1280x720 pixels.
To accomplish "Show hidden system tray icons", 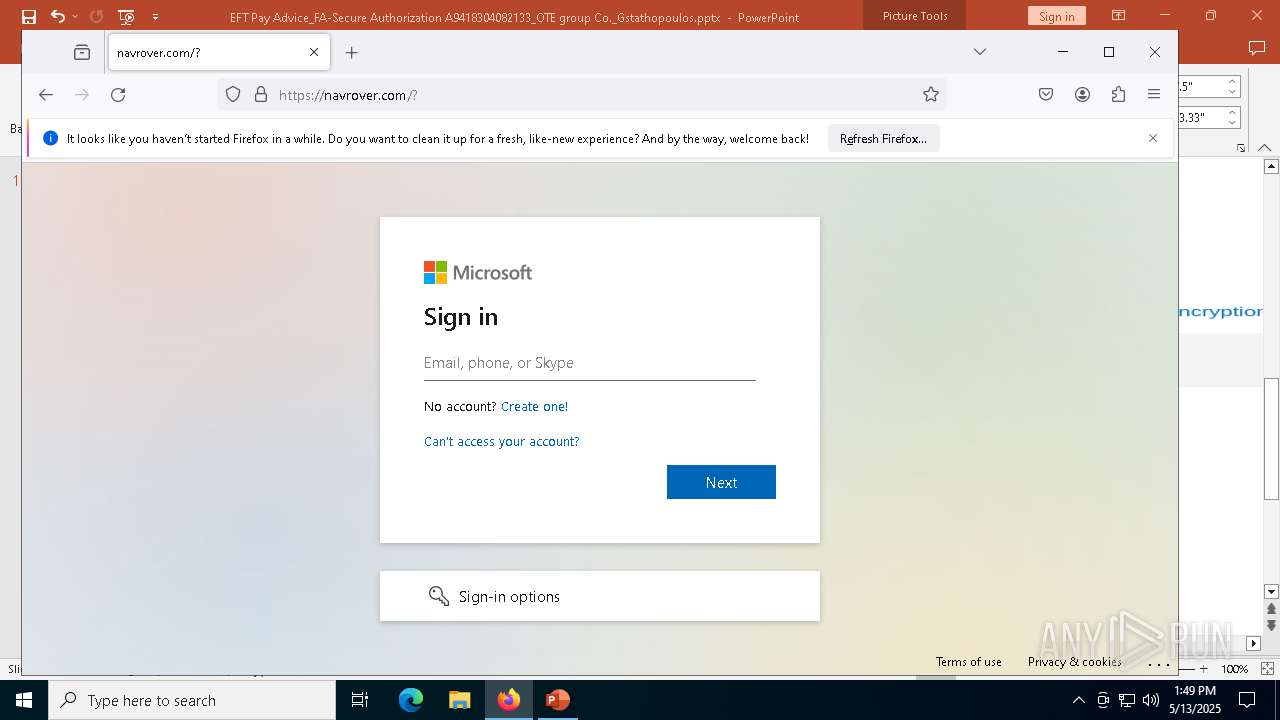I will click(1078, 700).
